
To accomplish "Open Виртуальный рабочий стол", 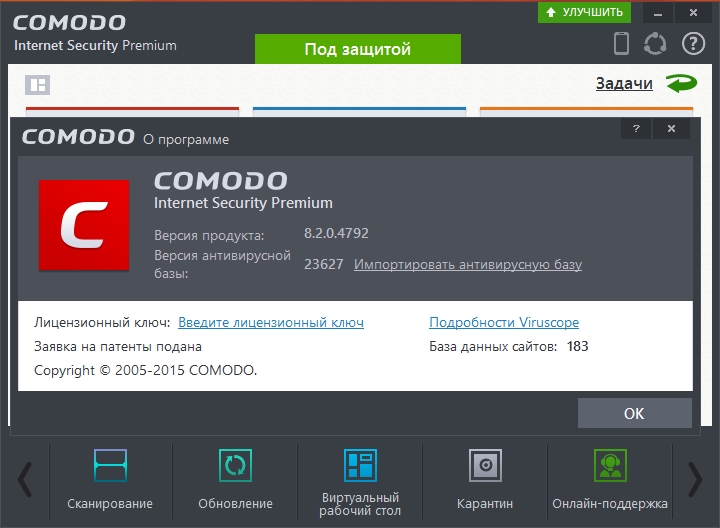I will pyautogui.click(x=360, y=480).
